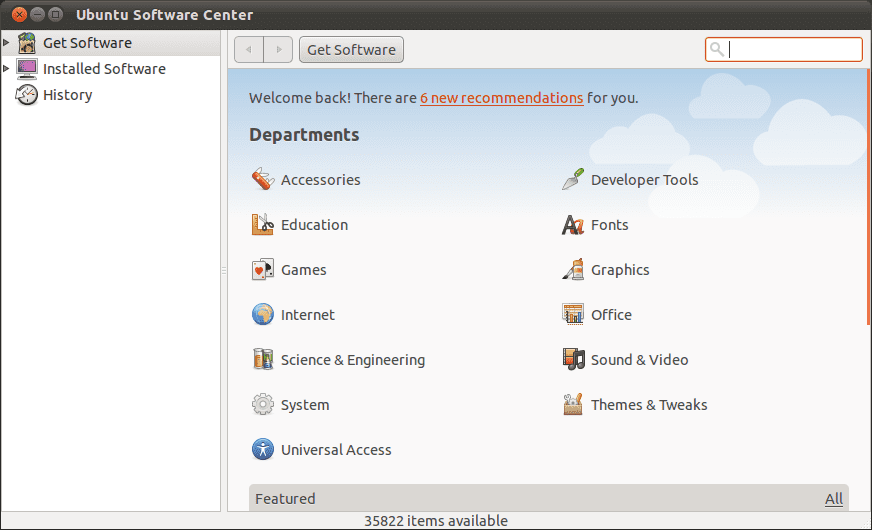Image resolution: width=872 pixels, height=530 pixels.
Task: Click the Universal Access icon
Action: 262,450
